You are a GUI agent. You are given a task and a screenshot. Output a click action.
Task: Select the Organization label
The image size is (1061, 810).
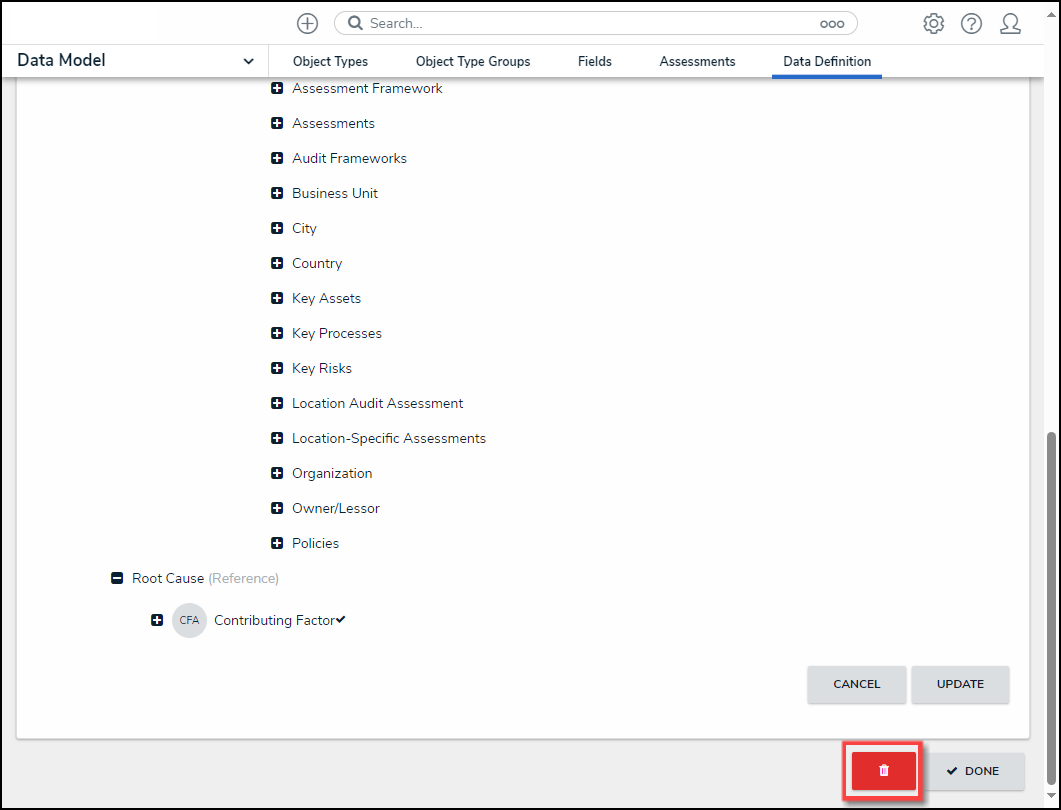point(332,474)
